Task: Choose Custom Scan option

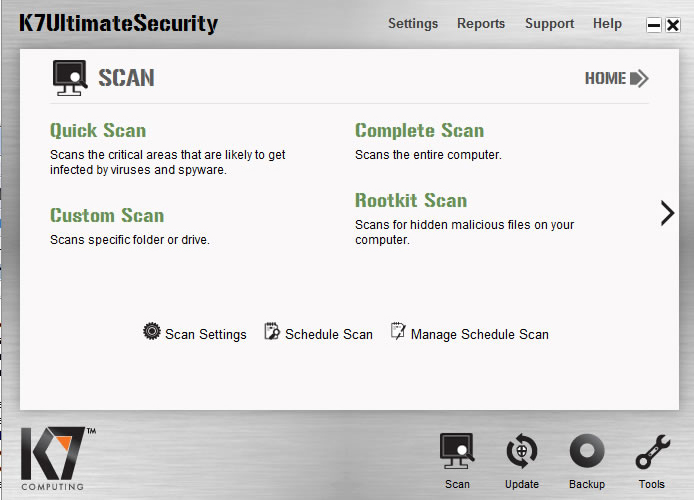Action: click(107, 216)
